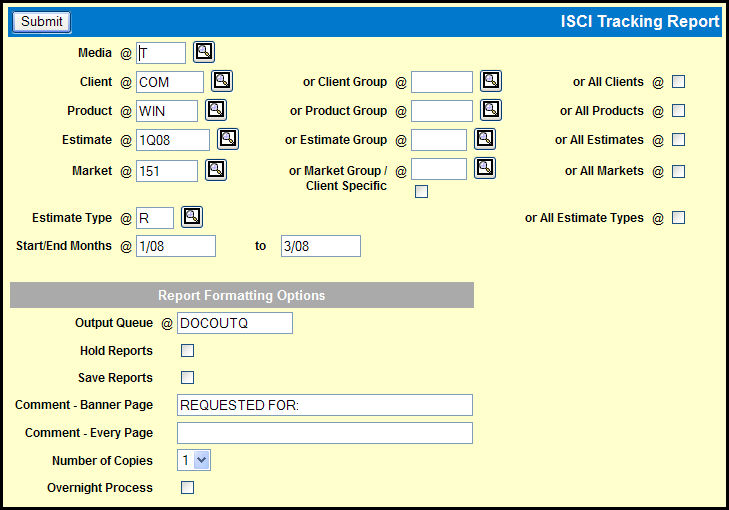
Task: Click the Media field lookup icon
Action: 204,52
